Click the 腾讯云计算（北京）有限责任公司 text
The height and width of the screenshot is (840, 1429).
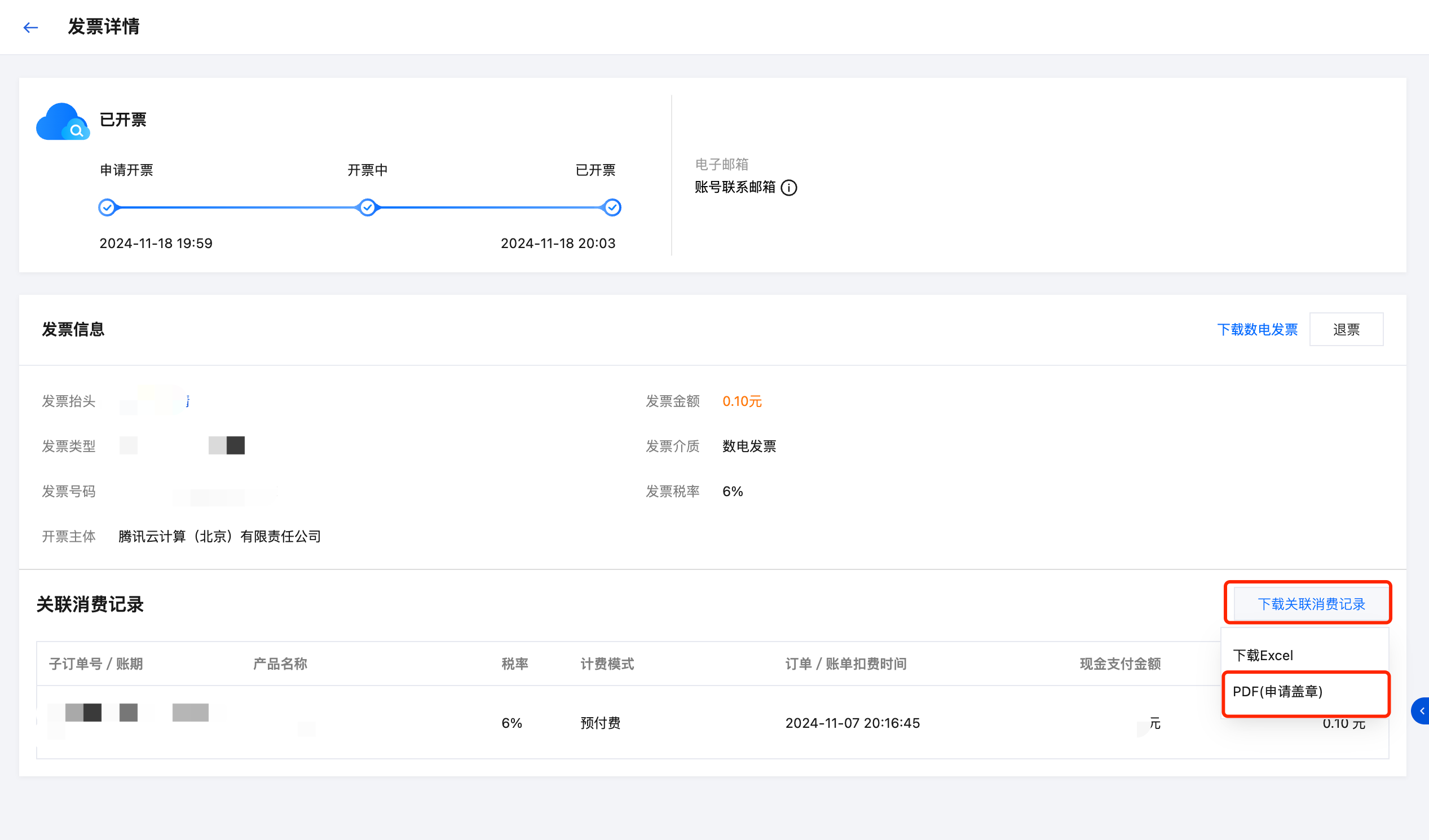219,536
